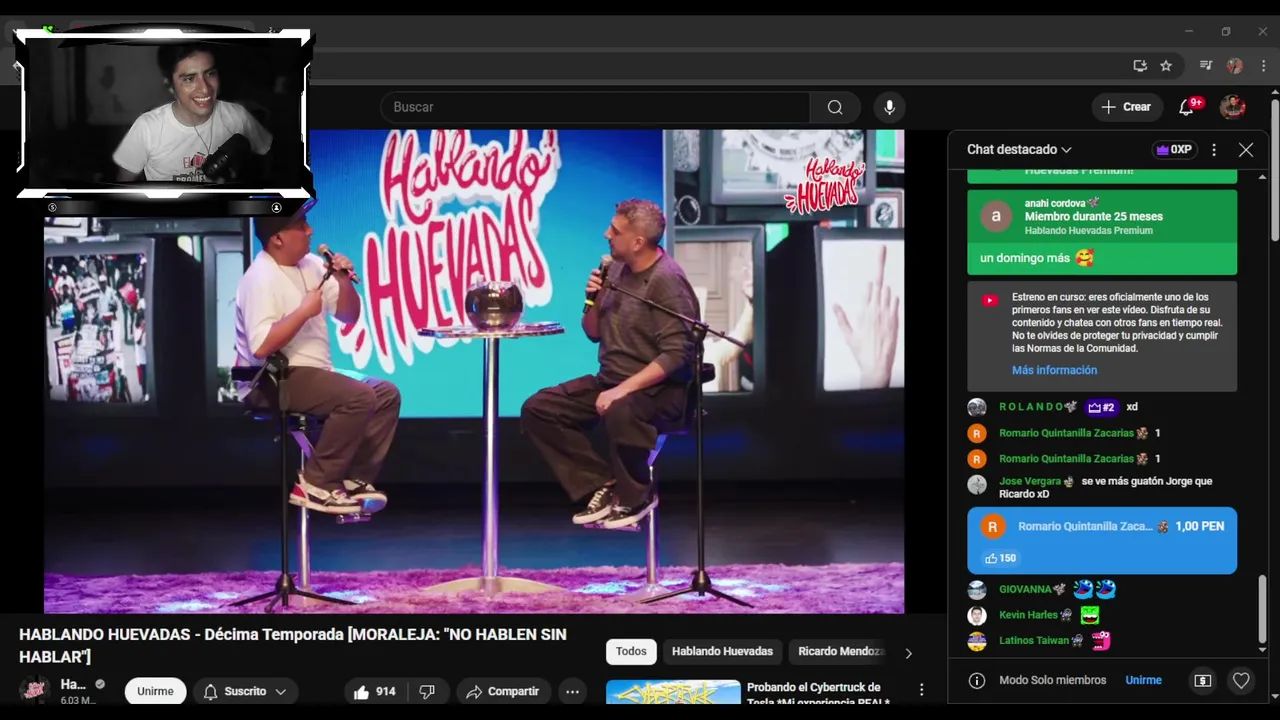Select the Todos filter chip
1280x720 pixels.
[631, 651]
